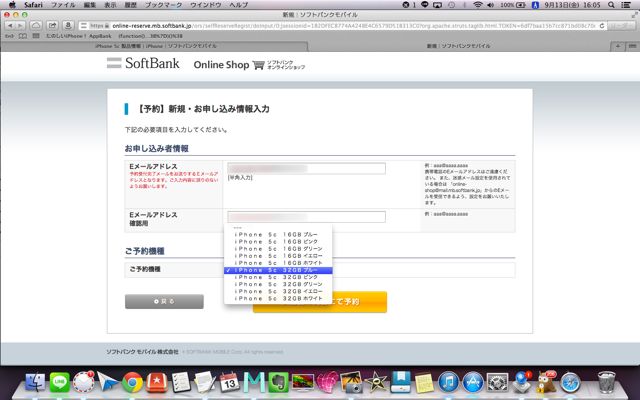Open the pink globe app in Dock
The image size is (640, 400).
(327, 382)
